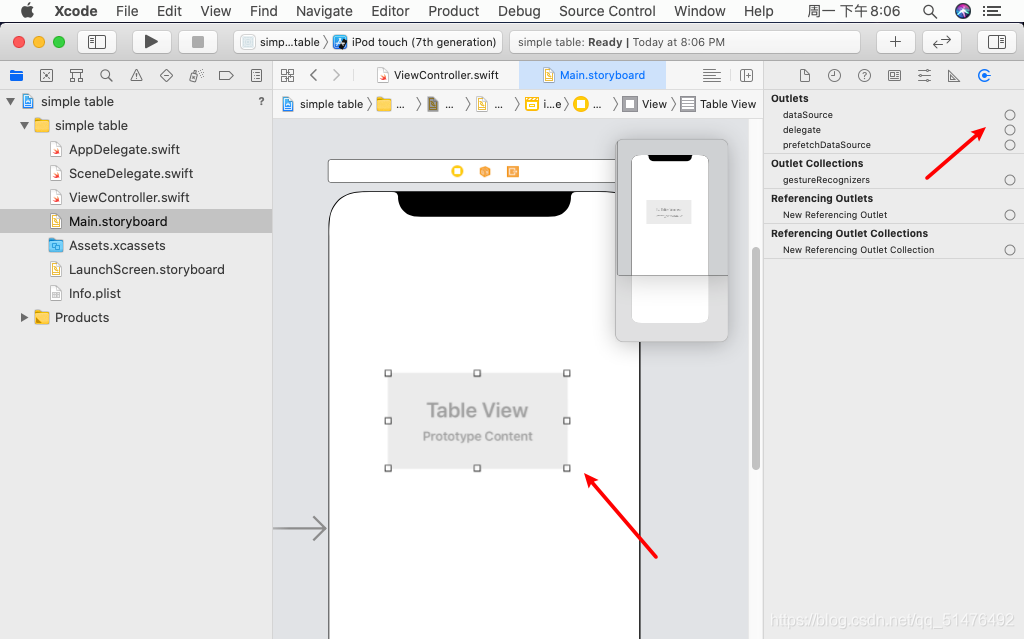Expand the Products folder
The height and width of the screenshot is (639, 1024).
[24, 318]
